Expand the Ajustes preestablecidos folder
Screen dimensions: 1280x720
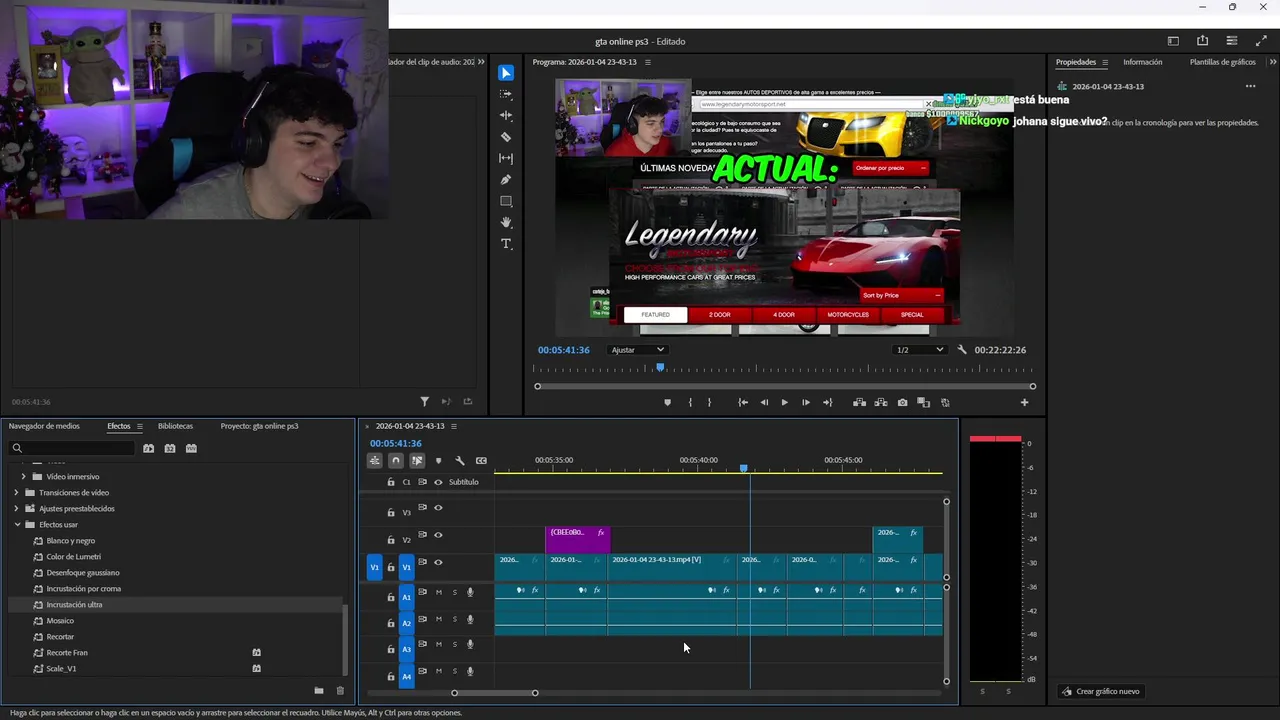coord(16,509)
